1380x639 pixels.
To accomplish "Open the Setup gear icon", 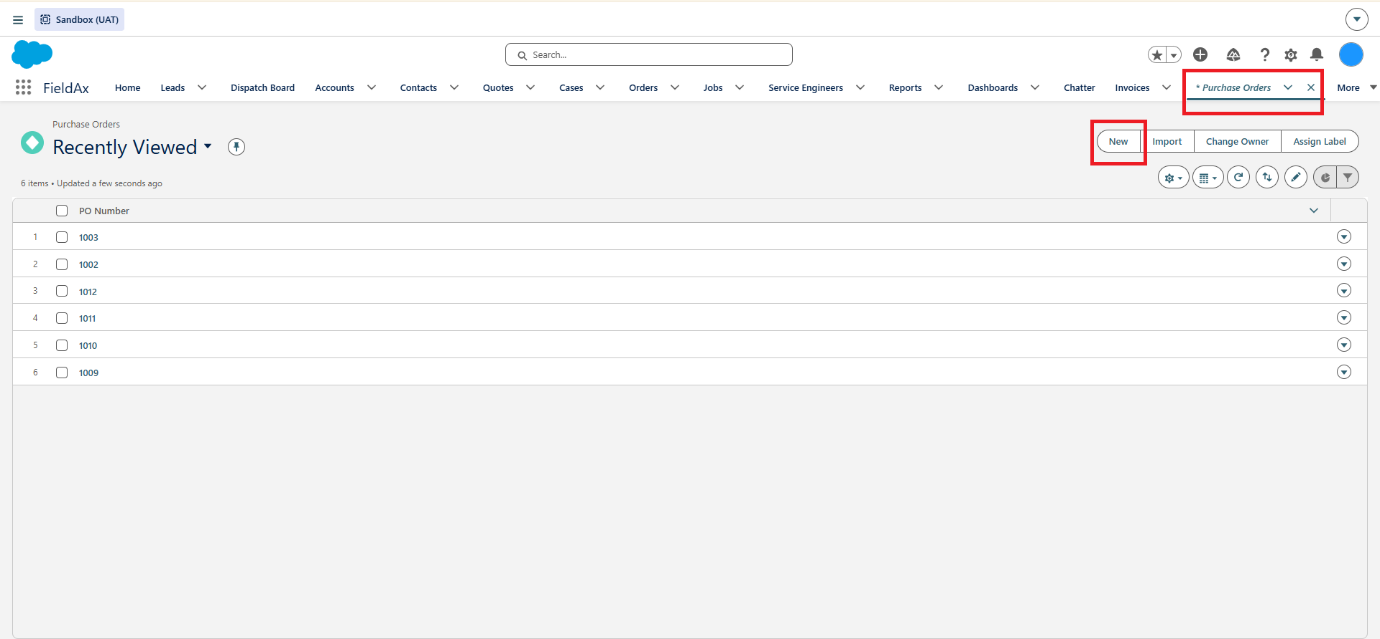I will [x=1291, y=55].
